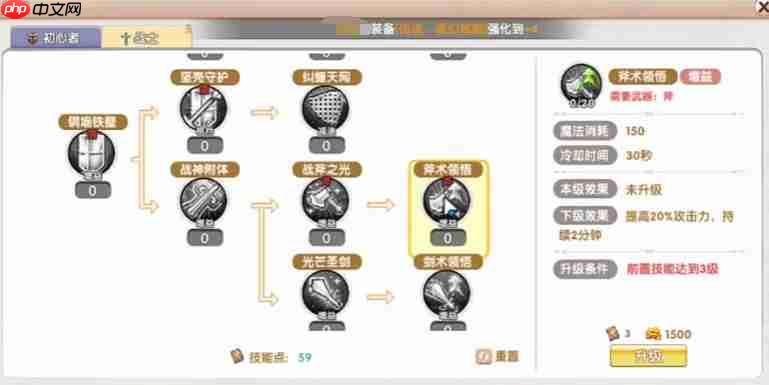769x385 pixels.
Task: Click the skill book cost icon beside 3
Action: pos(613,334)
